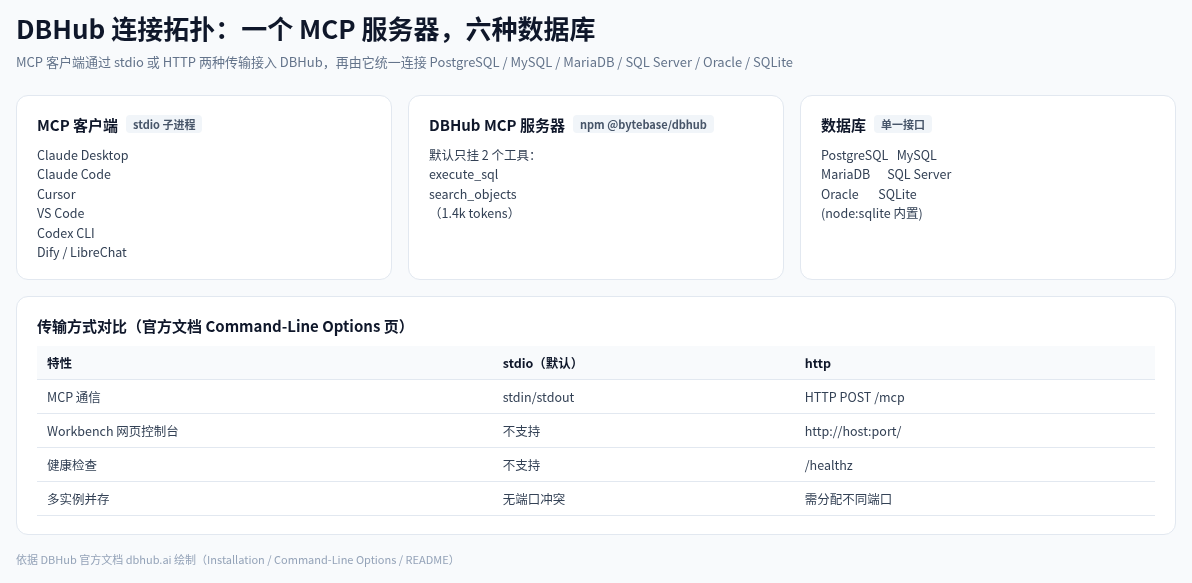Image resolution: width=1192 pixels, height=583 pixels.
Task: Click the execute_sql tool name
Action: [464, 174]
